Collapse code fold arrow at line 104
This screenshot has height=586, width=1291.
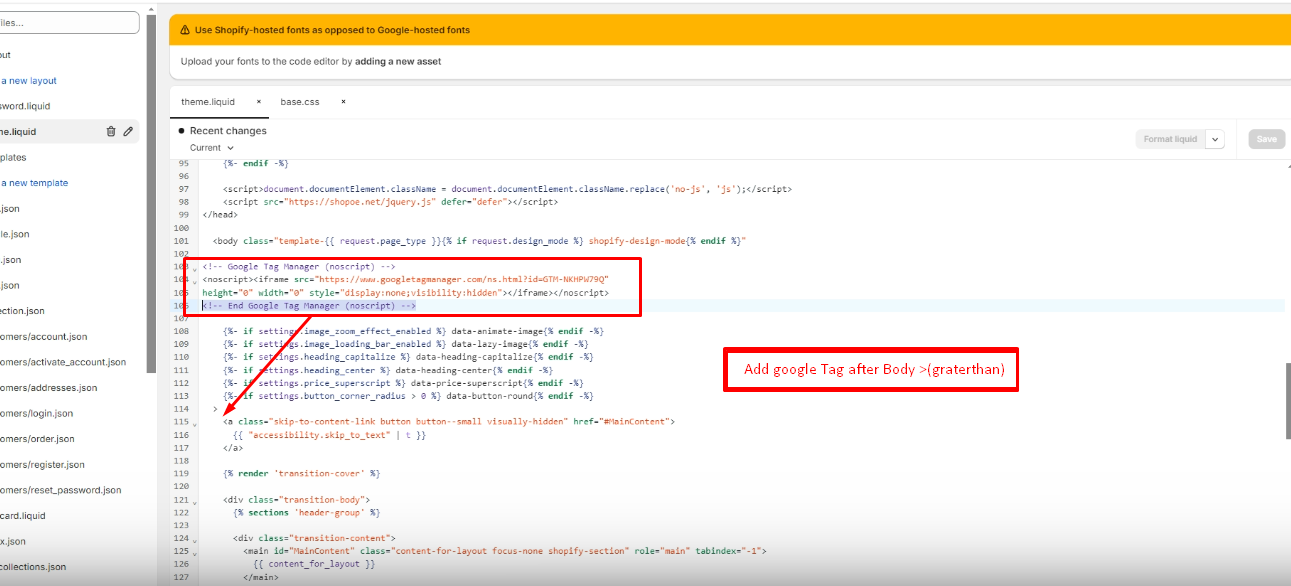[194, 282]
